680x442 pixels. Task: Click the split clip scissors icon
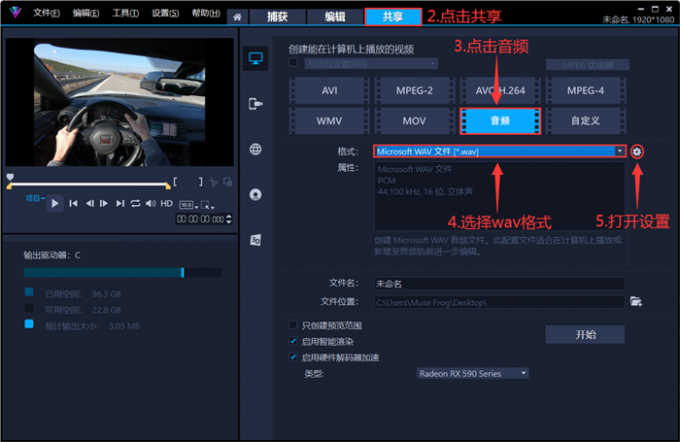coord(213,182)
